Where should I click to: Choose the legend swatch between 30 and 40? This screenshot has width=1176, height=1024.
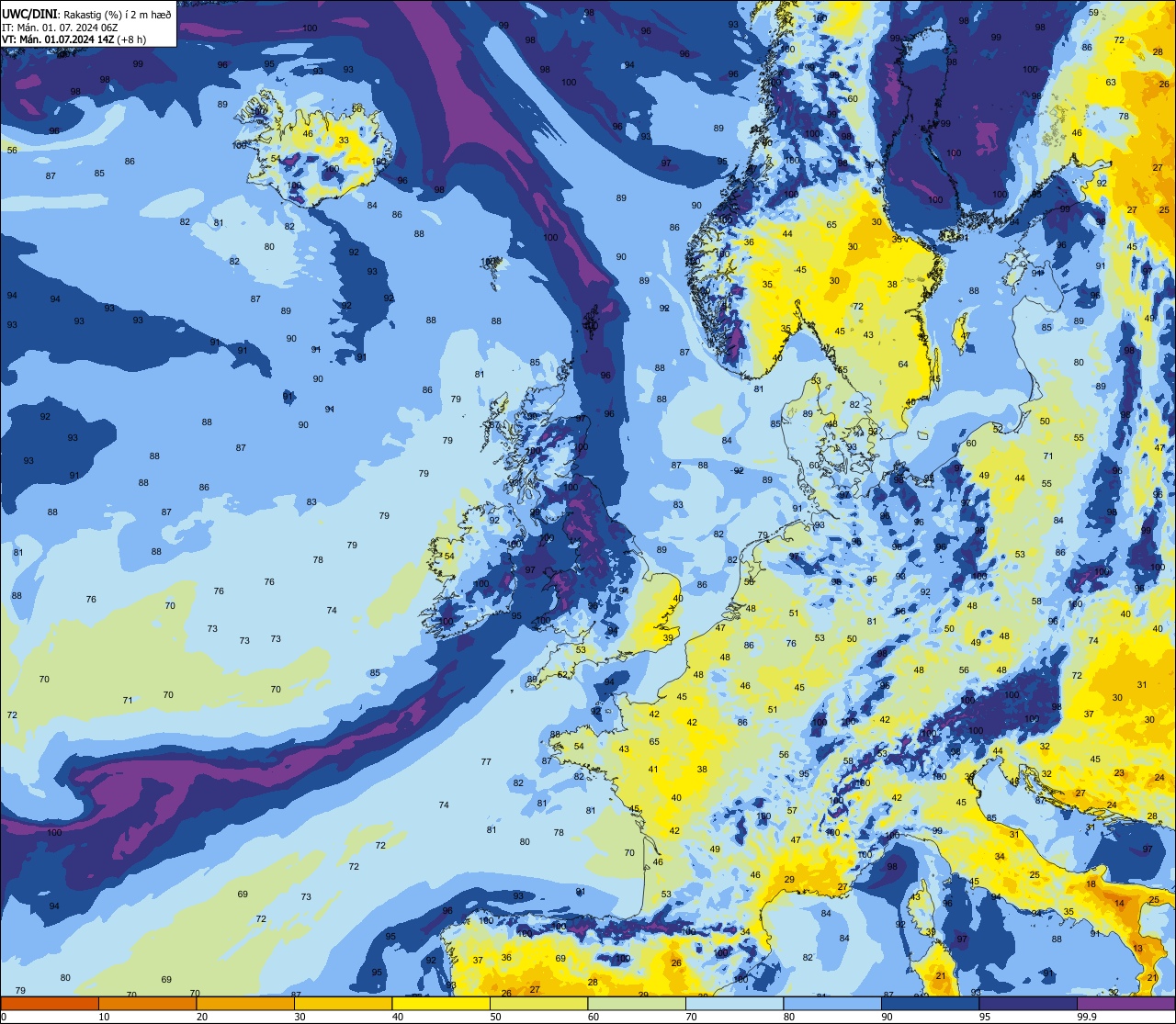[x=343, y=1003]
